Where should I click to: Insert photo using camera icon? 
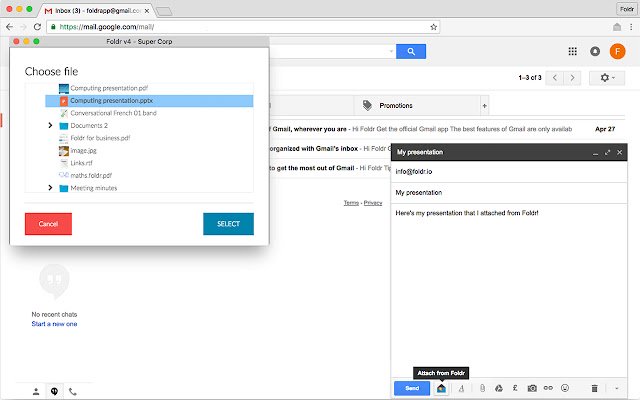pyautogui.click(x=532, y=388)
